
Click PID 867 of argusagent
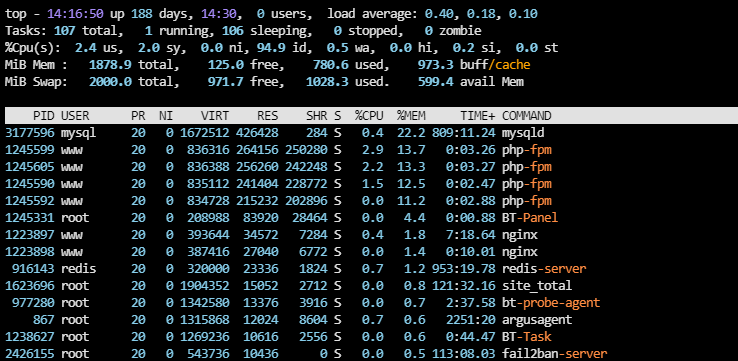(x=43, y=320)
